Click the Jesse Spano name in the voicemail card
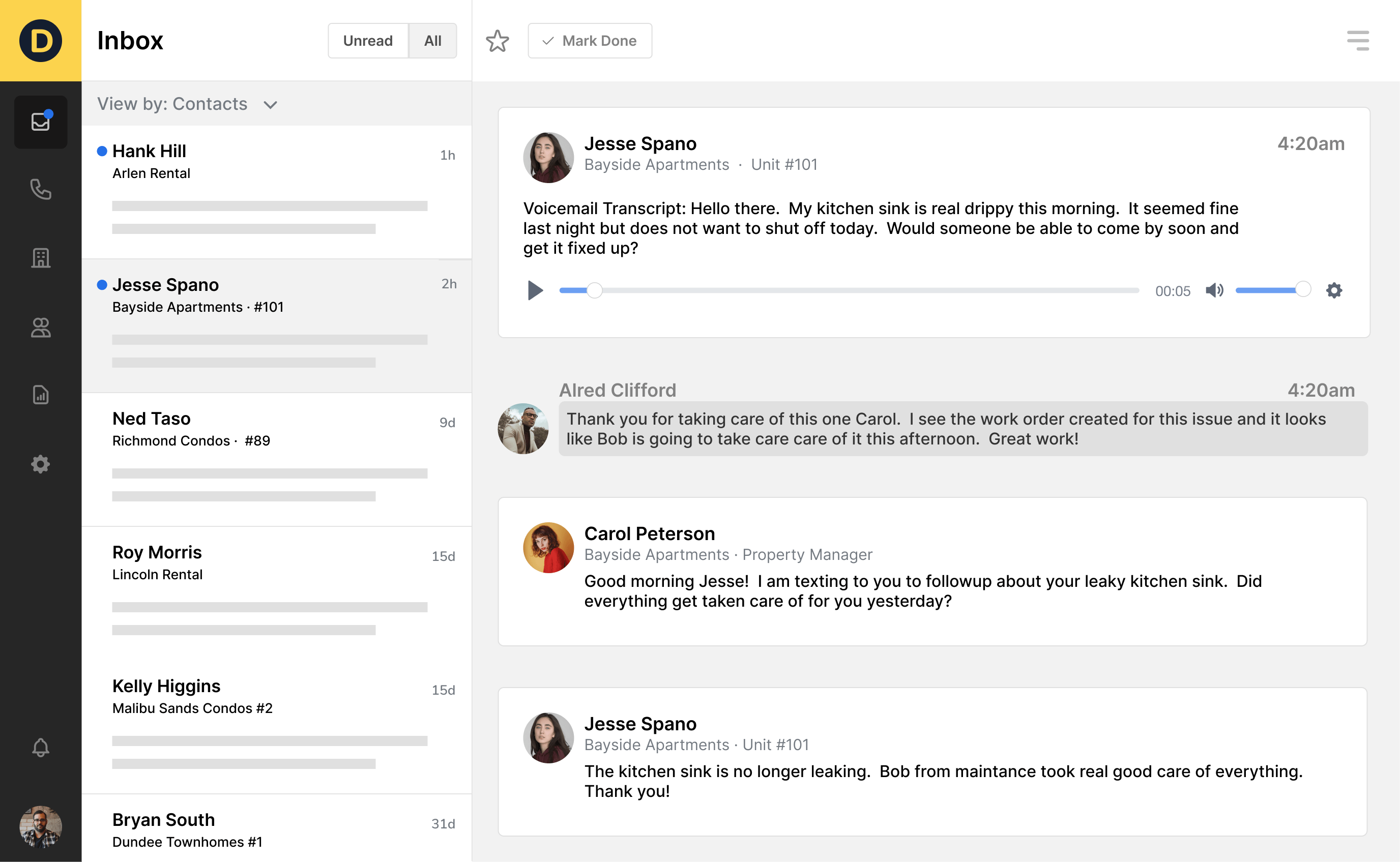Viewport: 1400px width, 862px height. (640, 143)
